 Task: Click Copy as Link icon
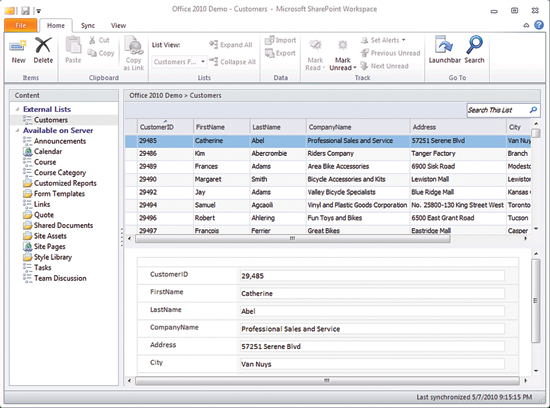click(134, 46)
